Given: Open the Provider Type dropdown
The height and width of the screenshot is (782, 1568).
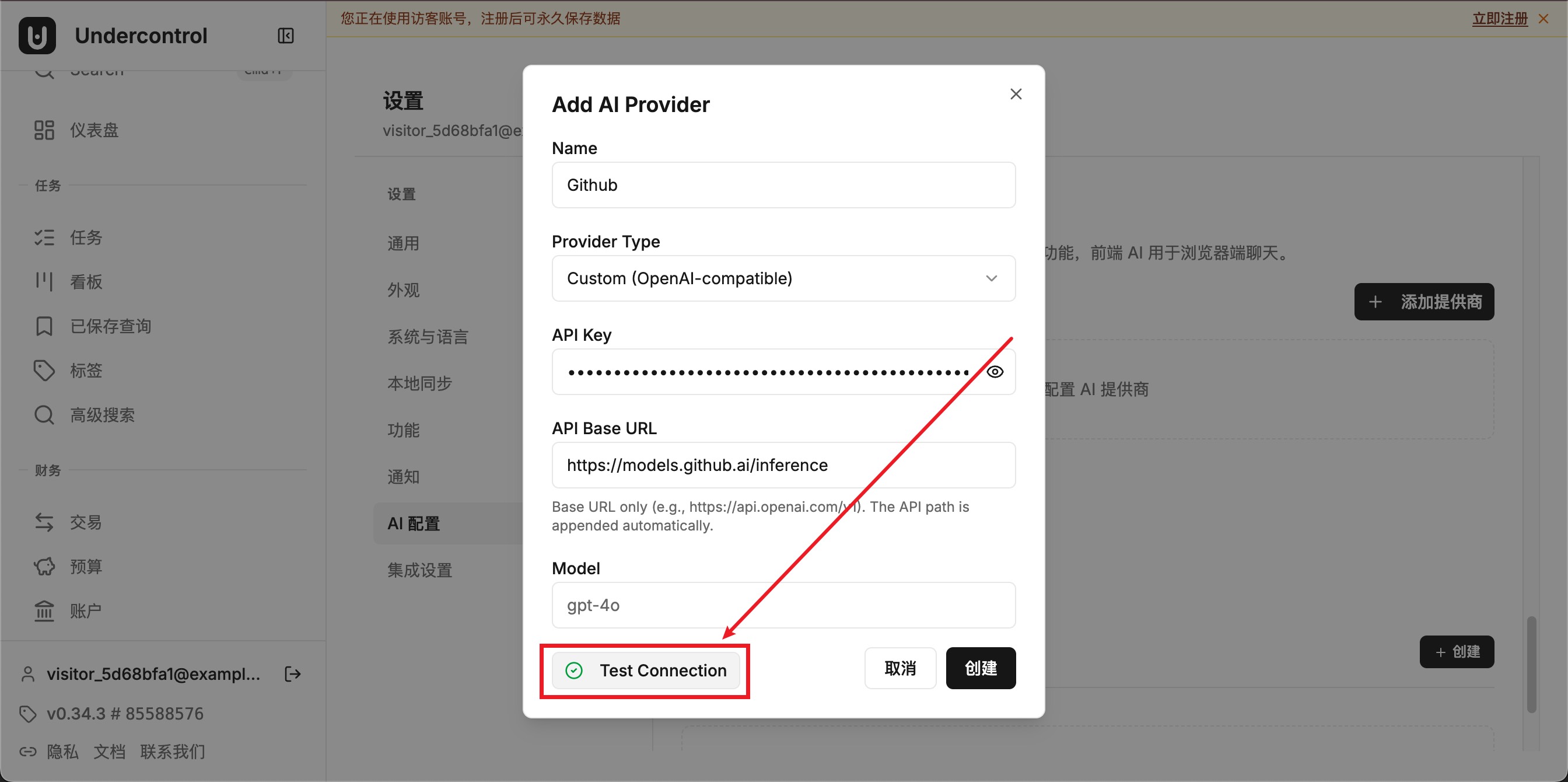Looking at the screenshot, I should click(783, 278).
